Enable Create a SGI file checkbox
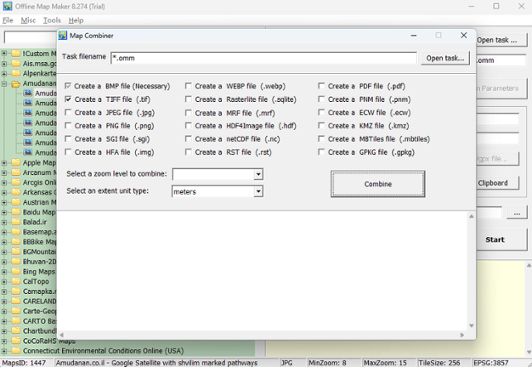Screen dimensions: 532x367 click(68, 139)
